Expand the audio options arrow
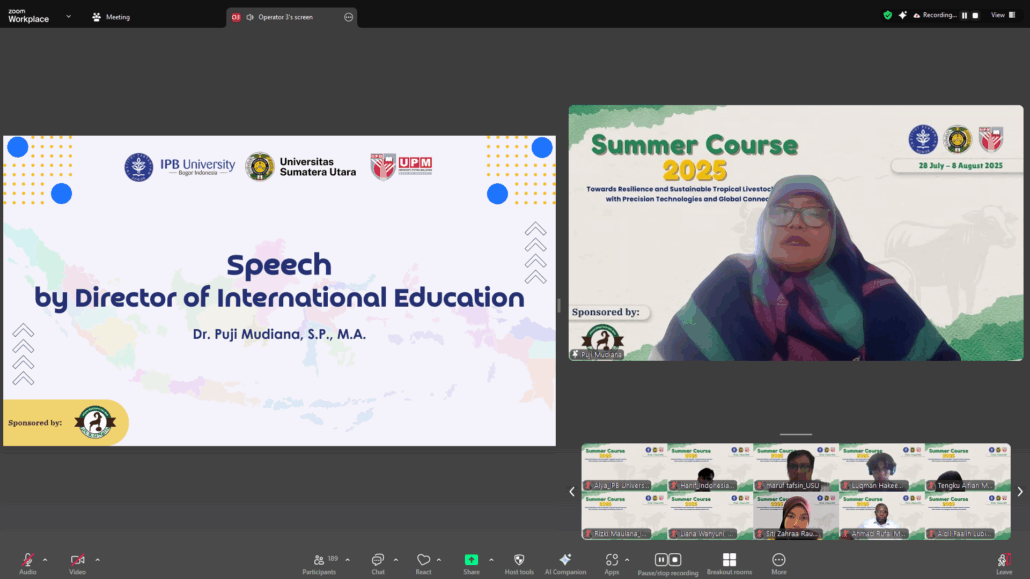Screen dimensions: 1030x579 pyautogui.click(x=47, y=559)
